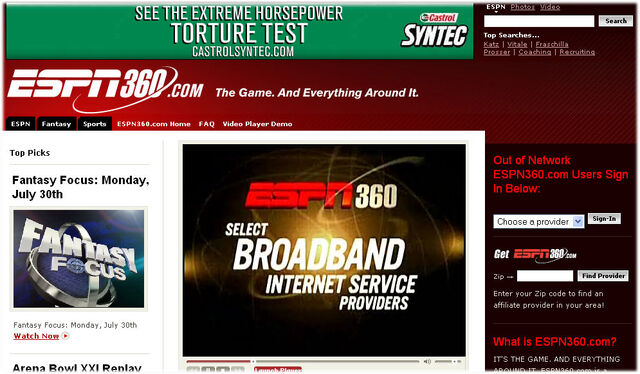Click the Fantasy Focus caption under thumbnail

click(75, 325)
